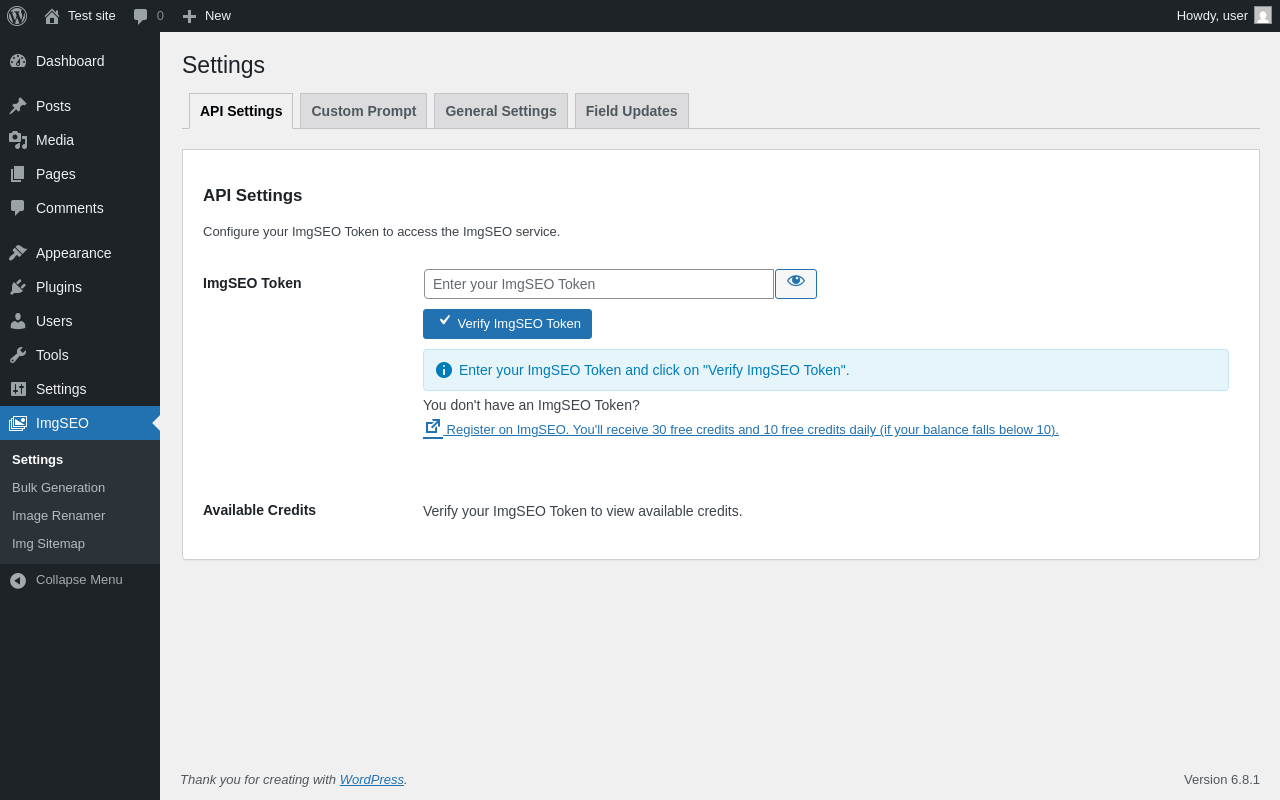Screen dimensions: 1280x800
Task: Click the New label in admin bar
Action: click(218, 16)
